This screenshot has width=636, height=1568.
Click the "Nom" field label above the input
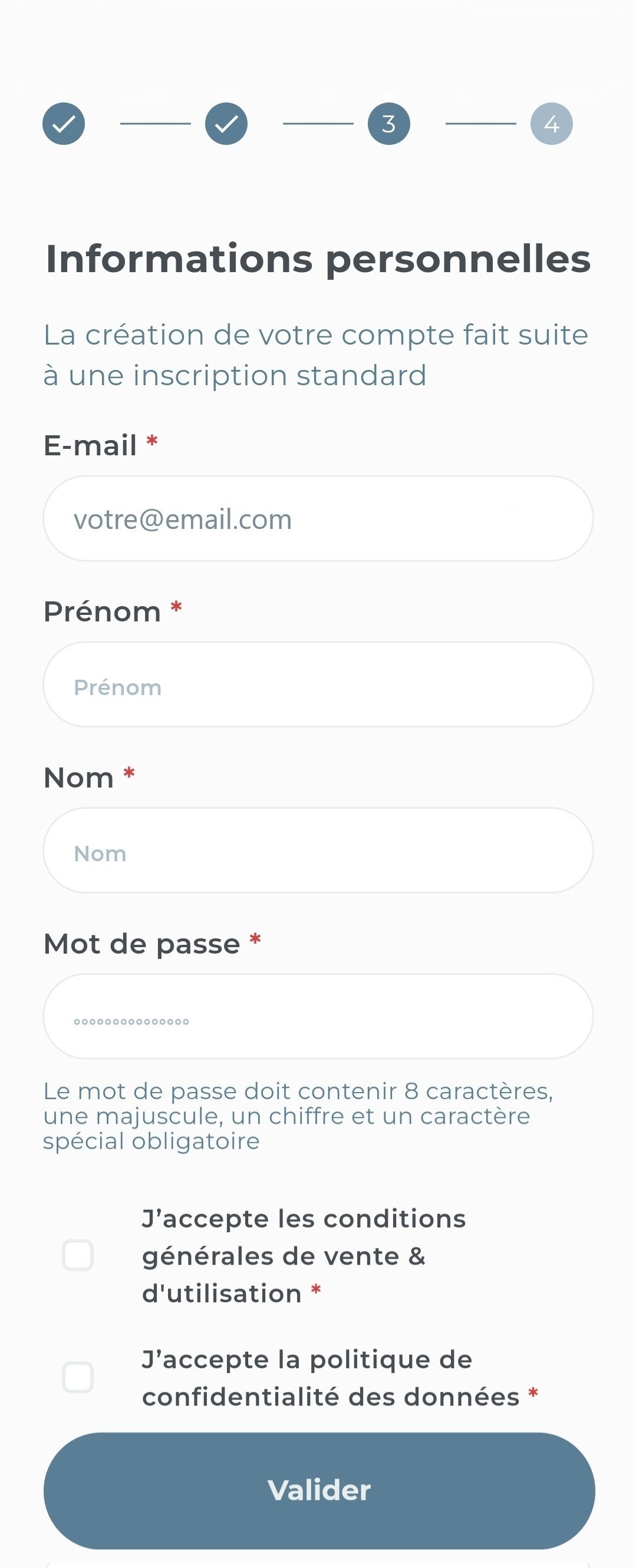[78, 778]
